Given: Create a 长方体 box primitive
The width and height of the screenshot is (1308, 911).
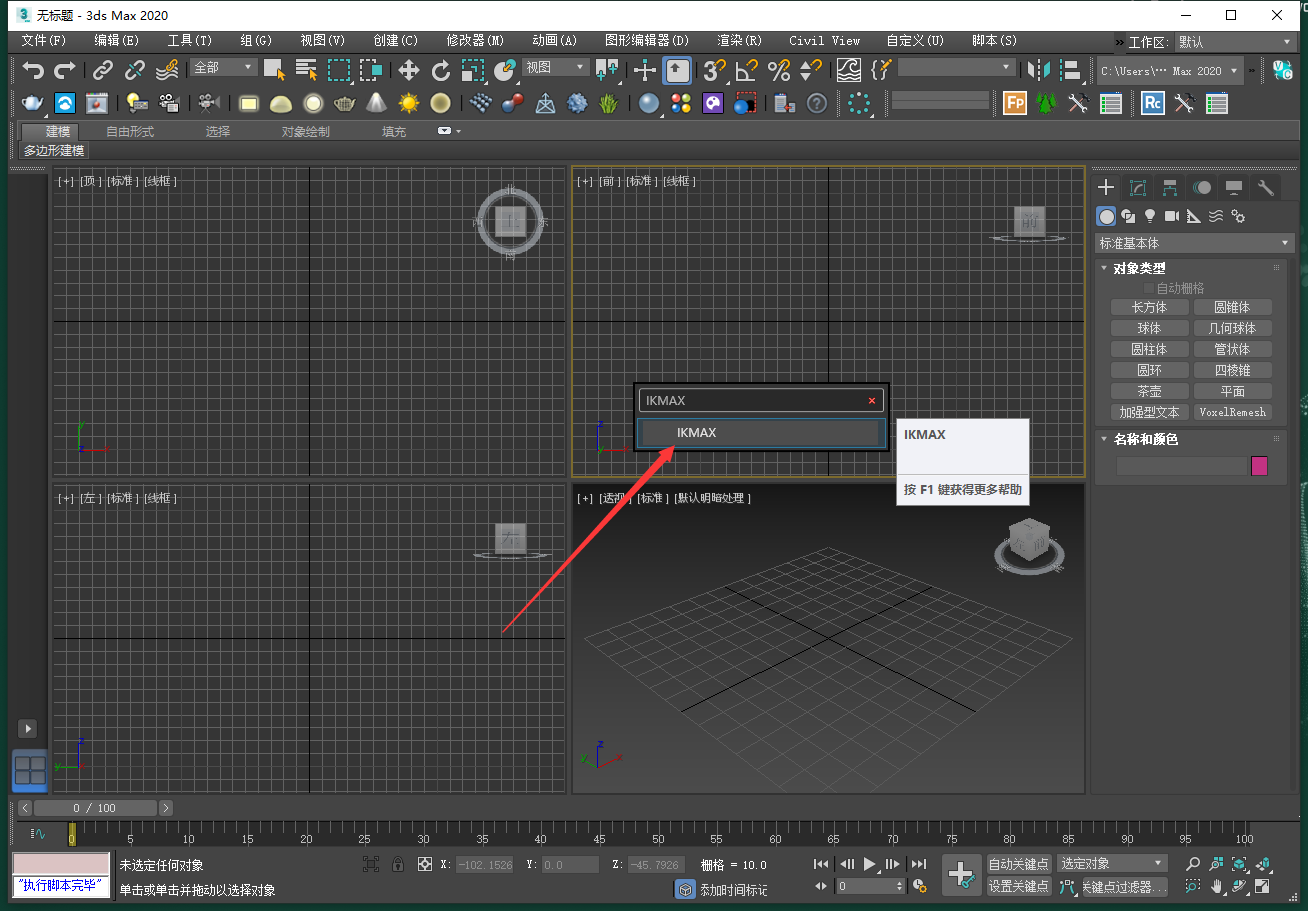Looking at the screenshot, I should (x=1150, y=308).
